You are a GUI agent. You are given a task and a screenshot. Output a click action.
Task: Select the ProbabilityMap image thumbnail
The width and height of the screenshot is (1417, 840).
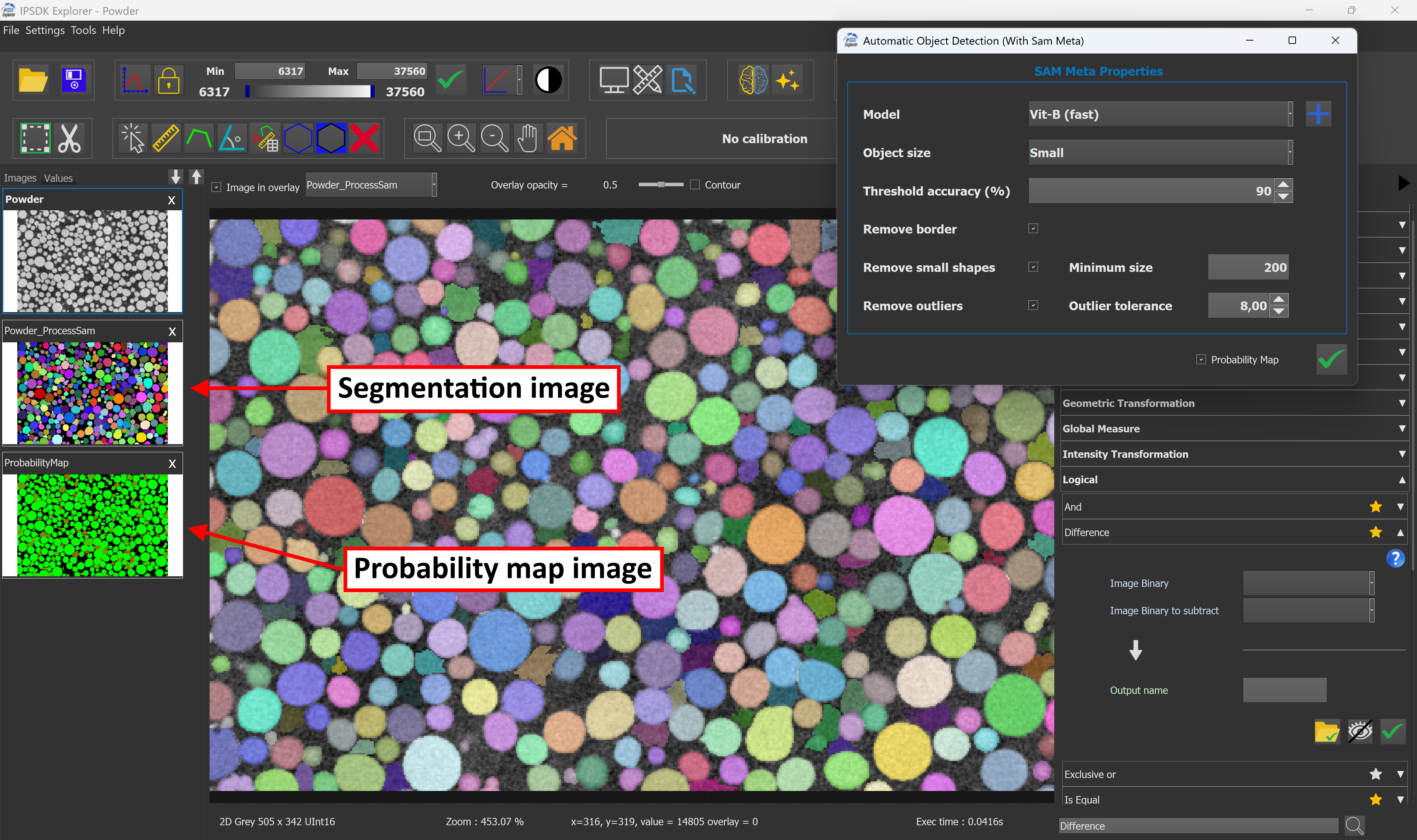(92, 525)
